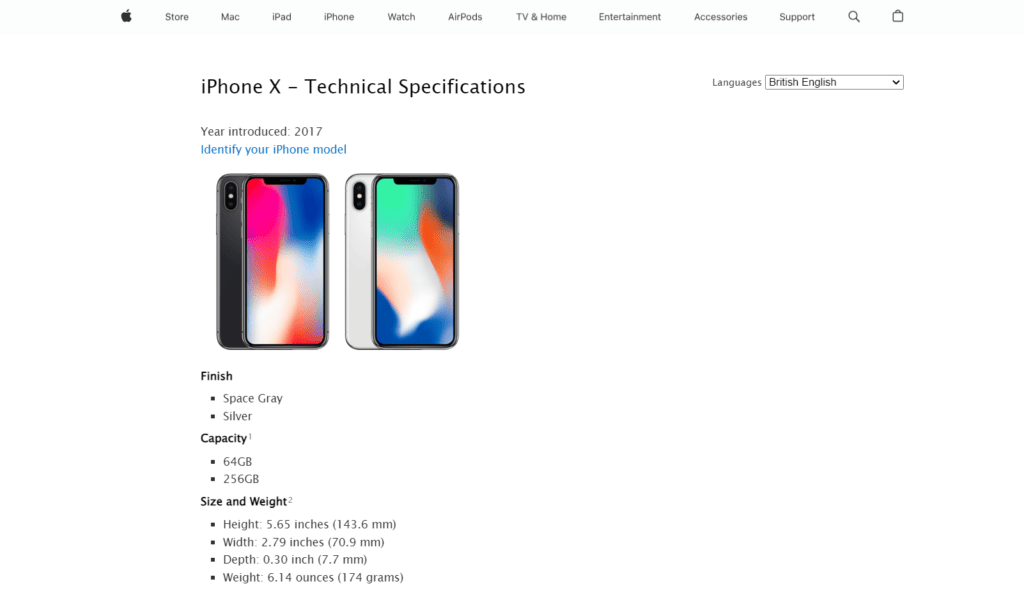Go to TV & Home section
This screenshot has height=593, width=1024.
pos(540,16)
